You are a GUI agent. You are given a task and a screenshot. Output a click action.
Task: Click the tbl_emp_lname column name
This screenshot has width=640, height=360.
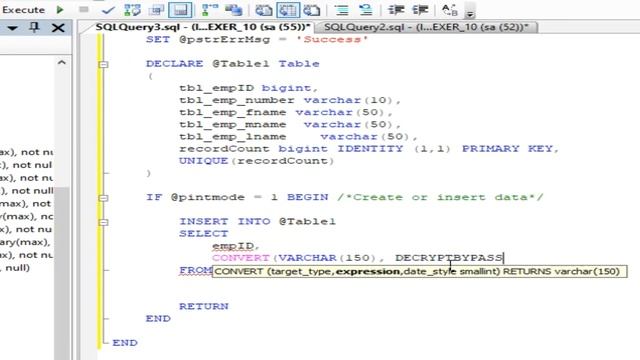[233, 137]
